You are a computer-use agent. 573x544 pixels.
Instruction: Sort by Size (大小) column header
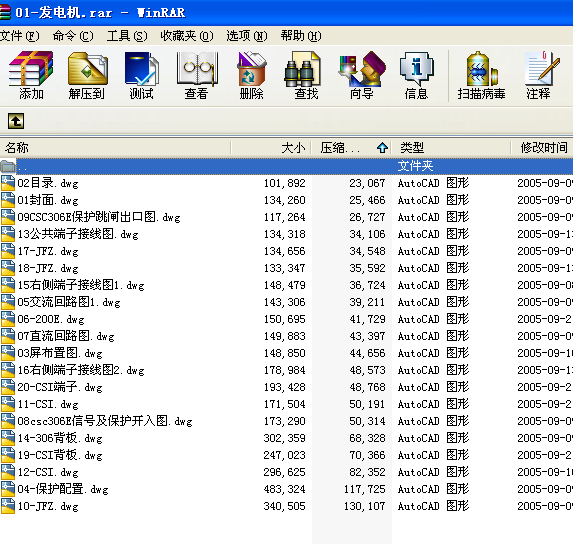[271, 148]
